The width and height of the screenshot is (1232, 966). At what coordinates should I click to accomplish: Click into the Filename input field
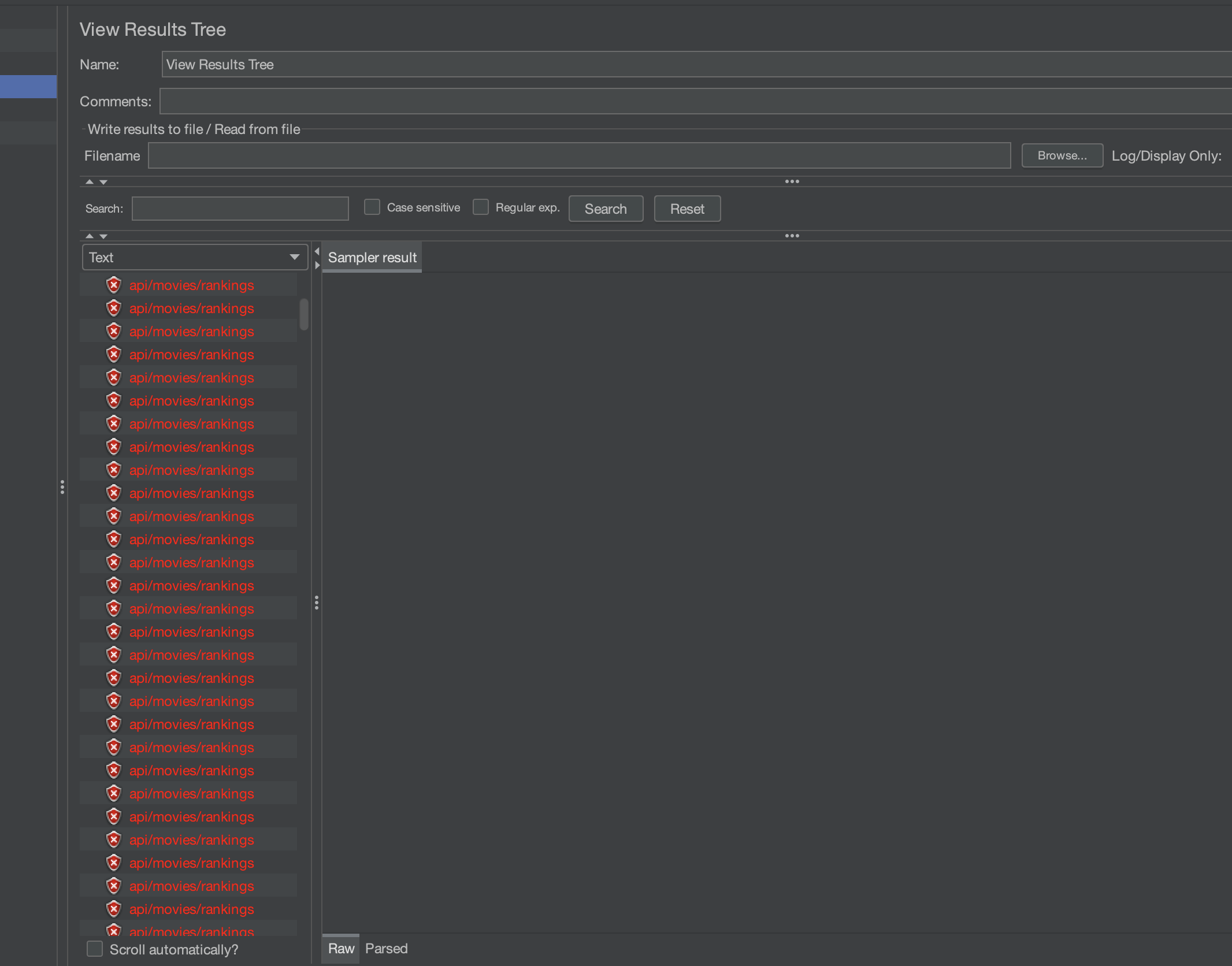coord(579,155)
